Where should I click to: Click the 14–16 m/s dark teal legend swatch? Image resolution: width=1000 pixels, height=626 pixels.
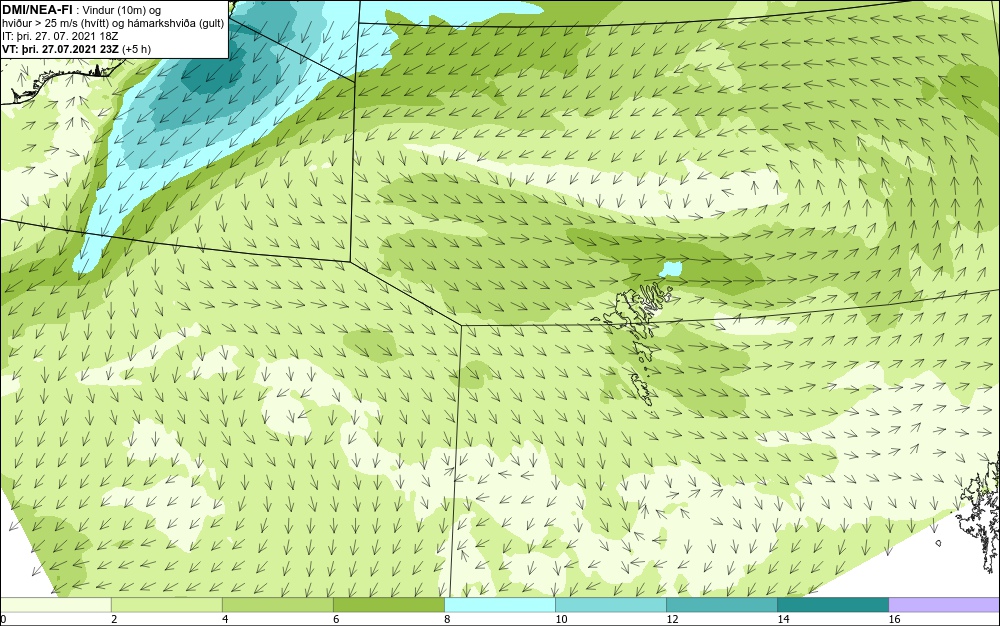tap(833, 605)
